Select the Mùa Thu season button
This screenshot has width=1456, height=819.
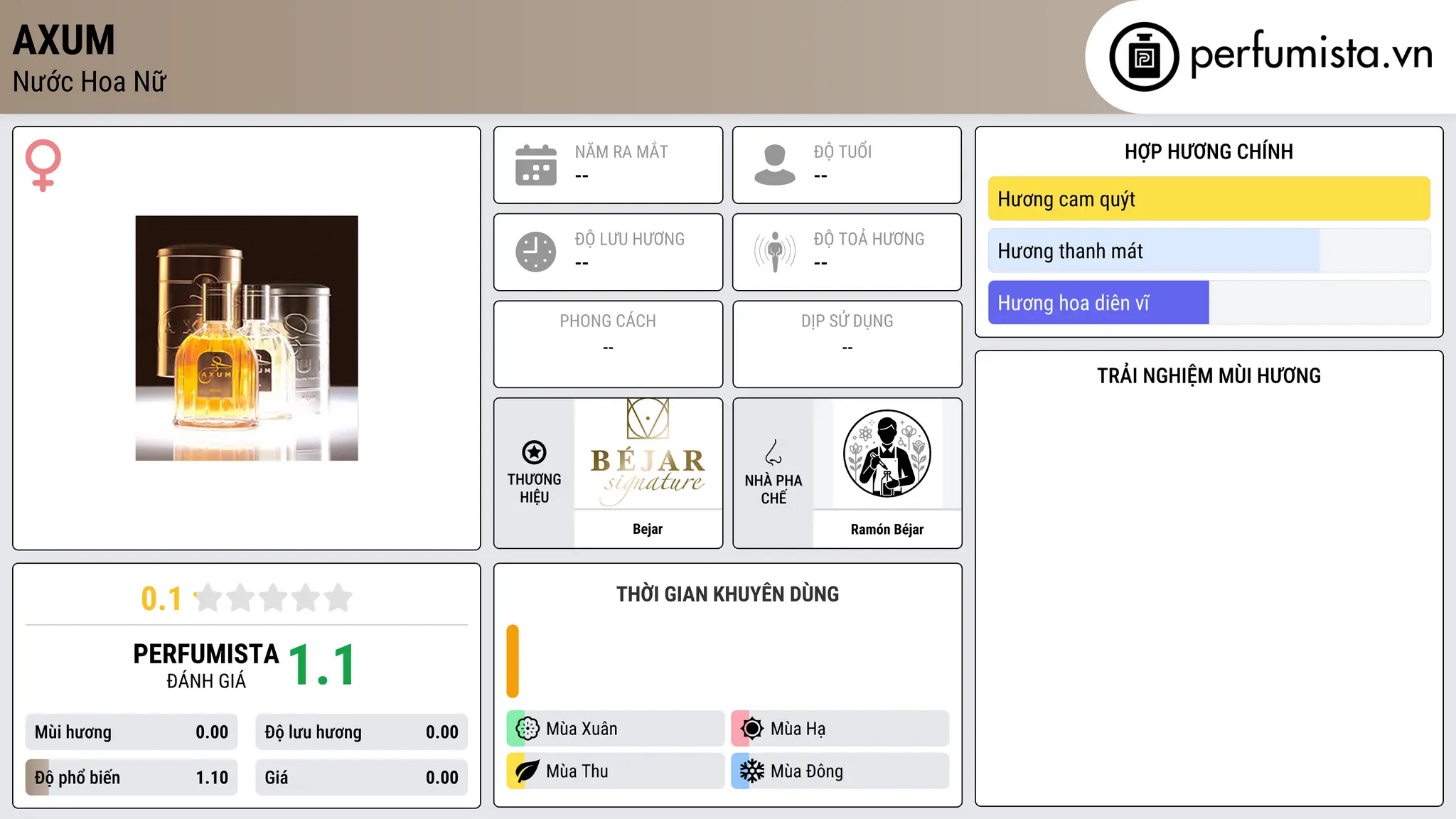tap(615, 771)
